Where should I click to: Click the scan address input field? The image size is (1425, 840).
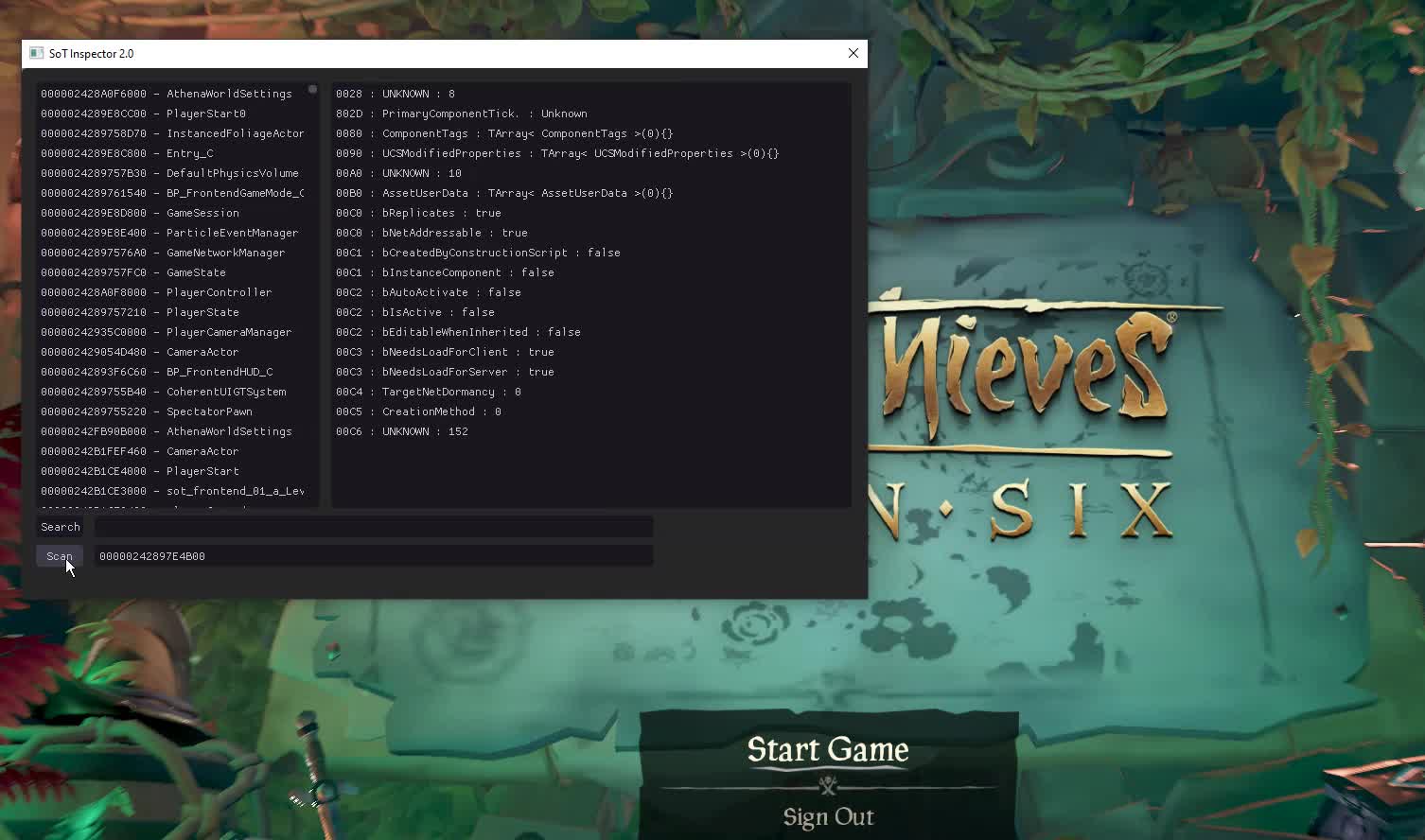click(374, 556)
